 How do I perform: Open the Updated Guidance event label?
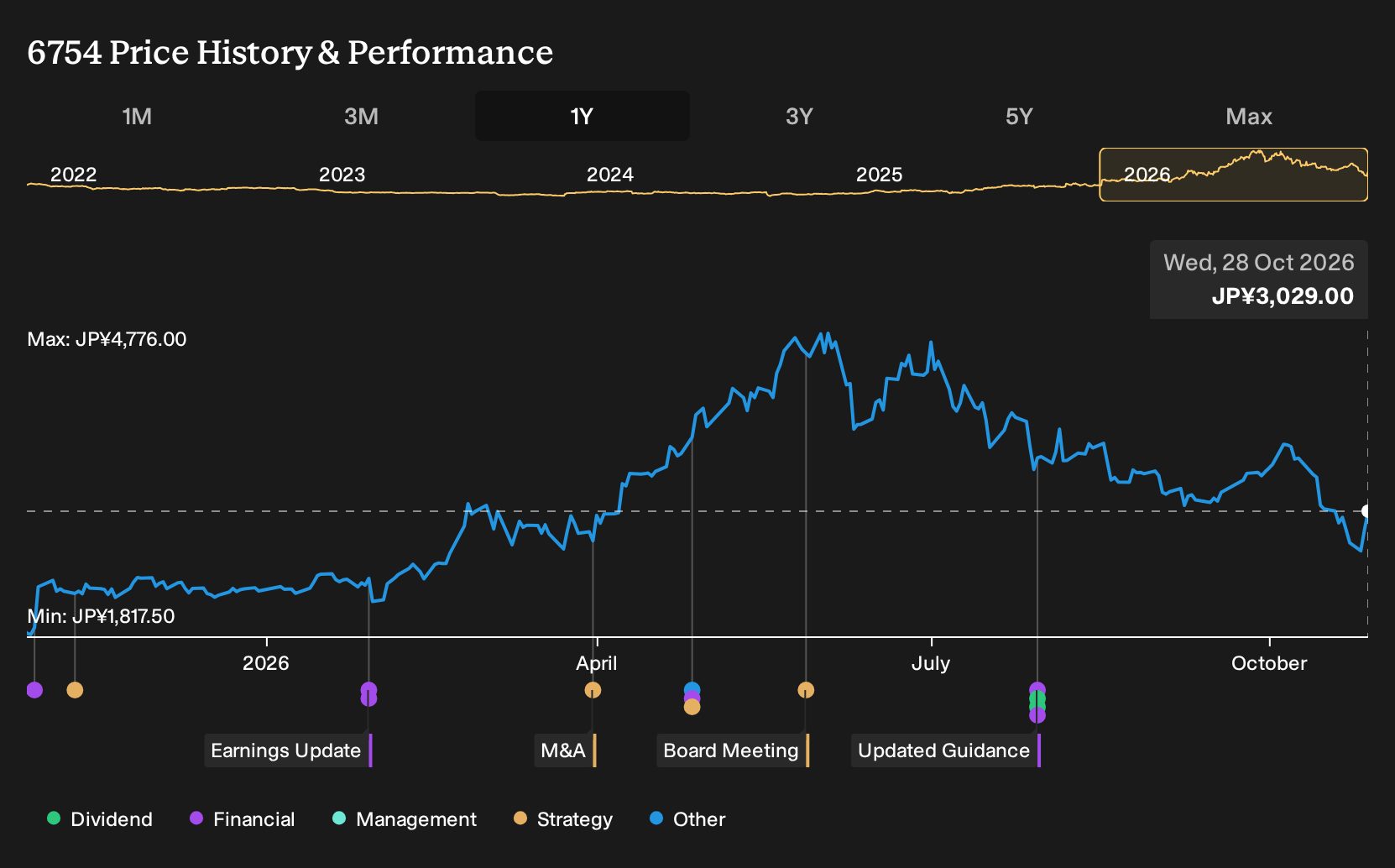coord(946,750)
